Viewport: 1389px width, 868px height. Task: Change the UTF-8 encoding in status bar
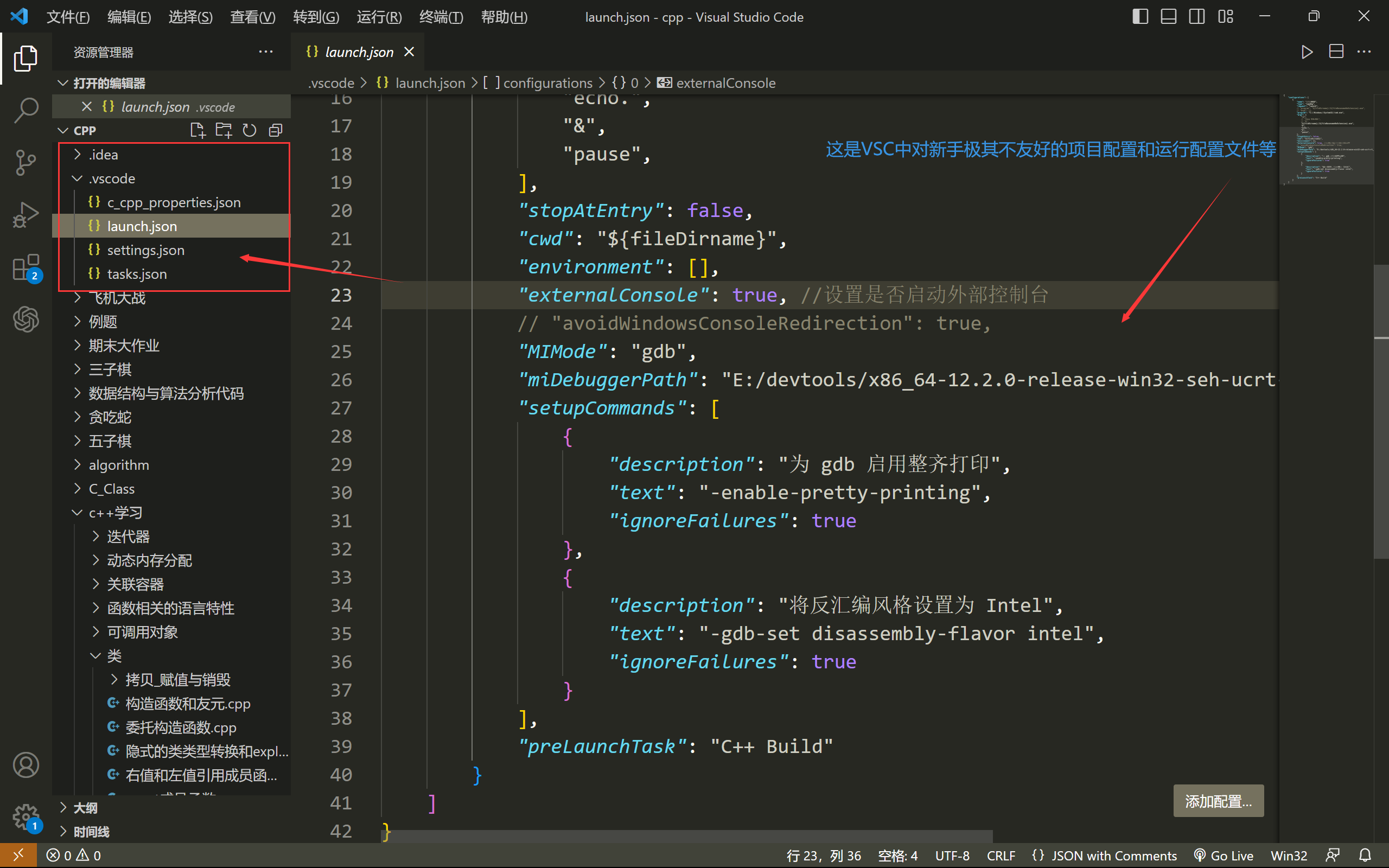pos(952,856)
